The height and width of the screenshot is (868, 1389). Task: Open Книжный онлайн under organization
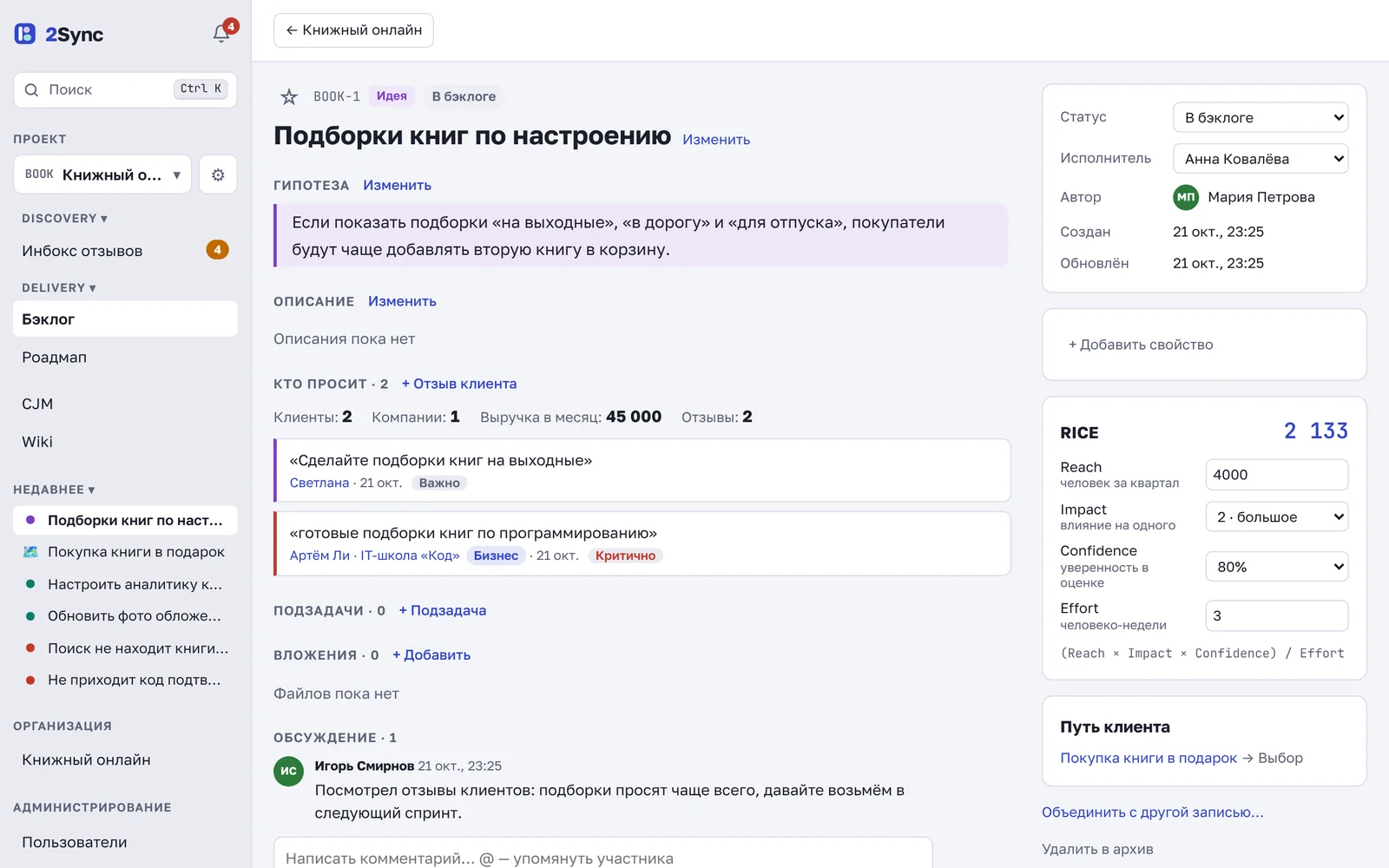125,759
